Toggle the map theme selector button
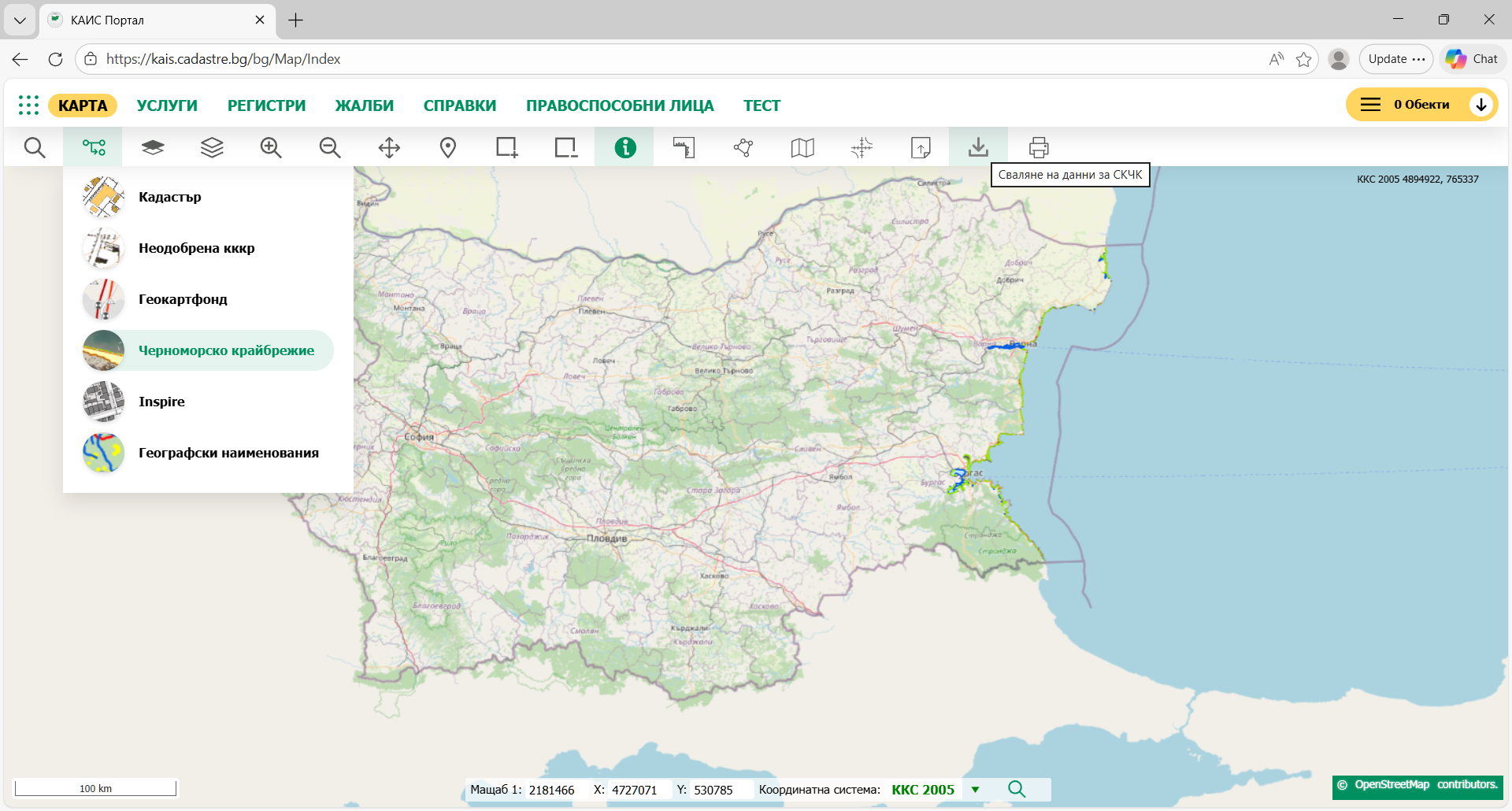 (93, 147)
